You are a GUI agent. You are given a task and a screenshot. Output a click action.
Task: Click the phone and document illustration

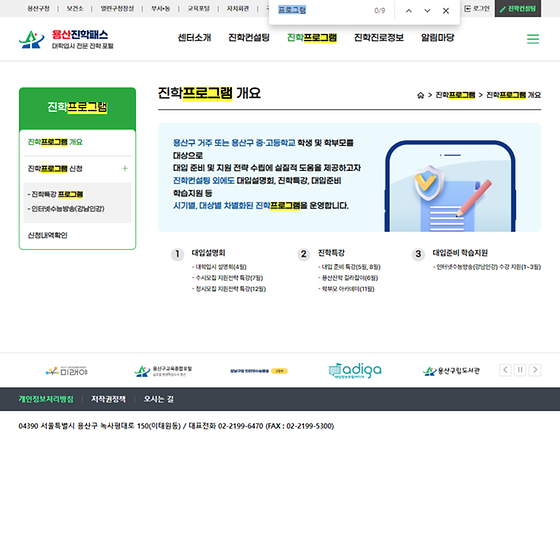point(450,186)
